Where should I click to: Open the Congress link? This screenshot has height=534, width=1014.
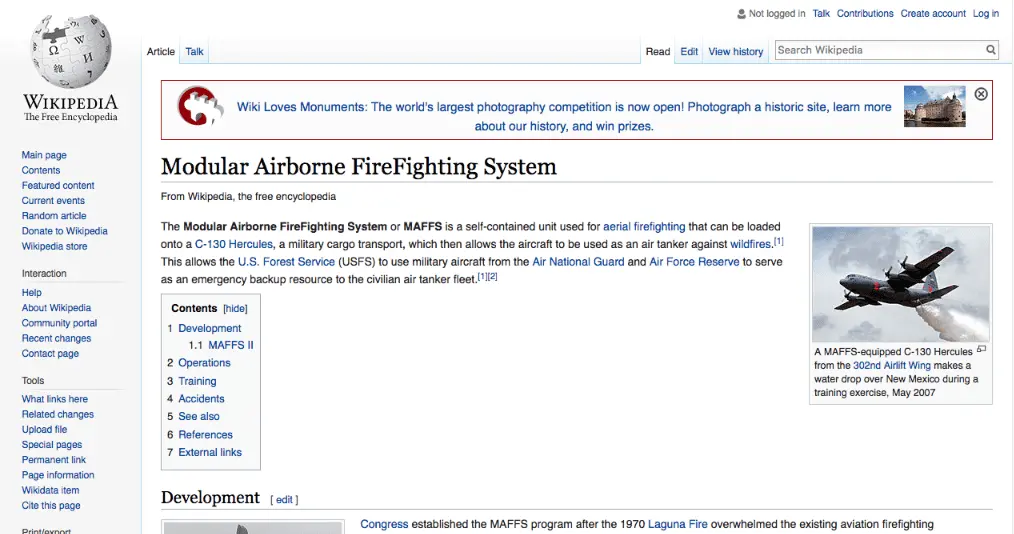coord(384,524)
